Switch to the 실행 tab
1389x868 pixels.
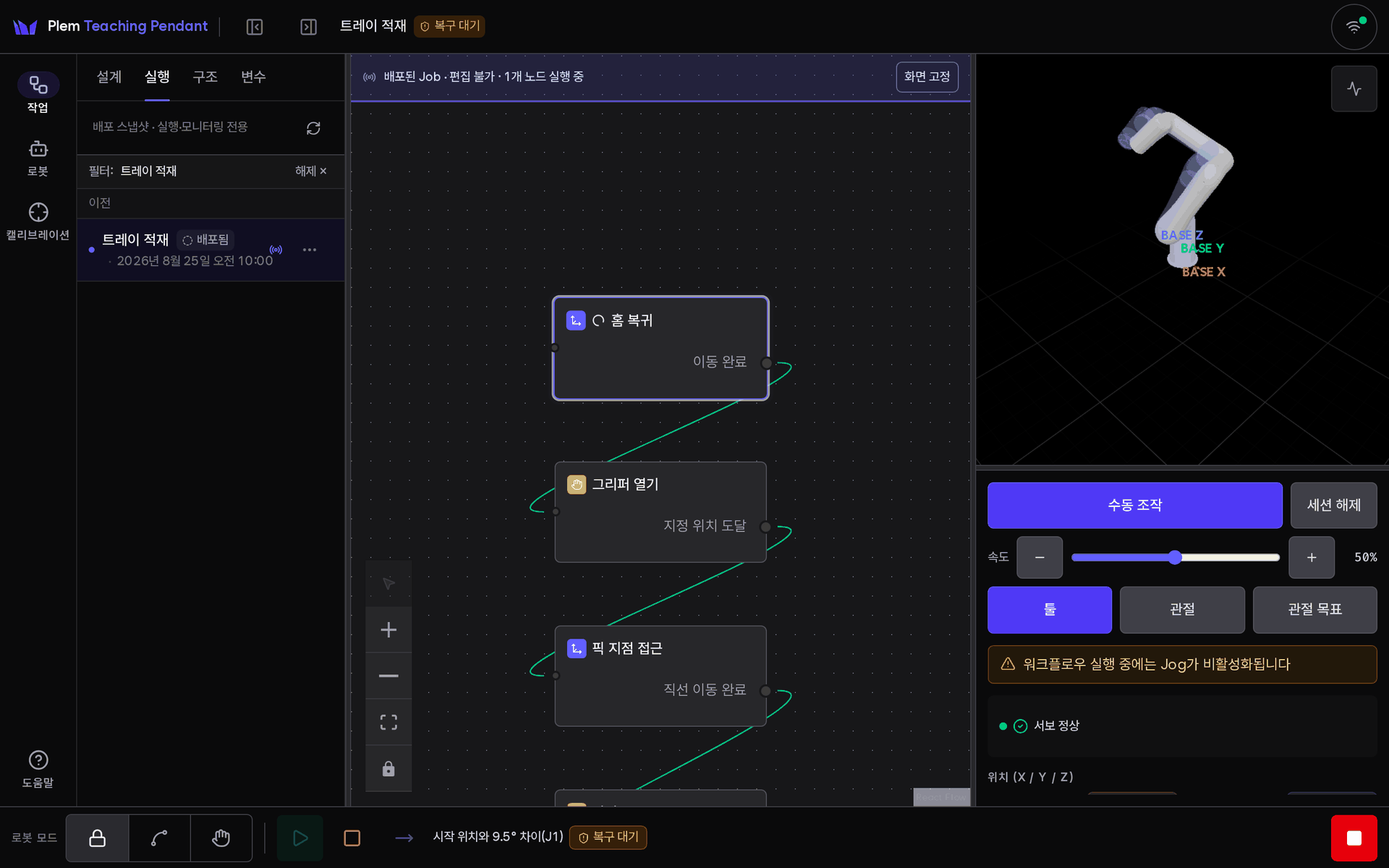tap(157, 77)
